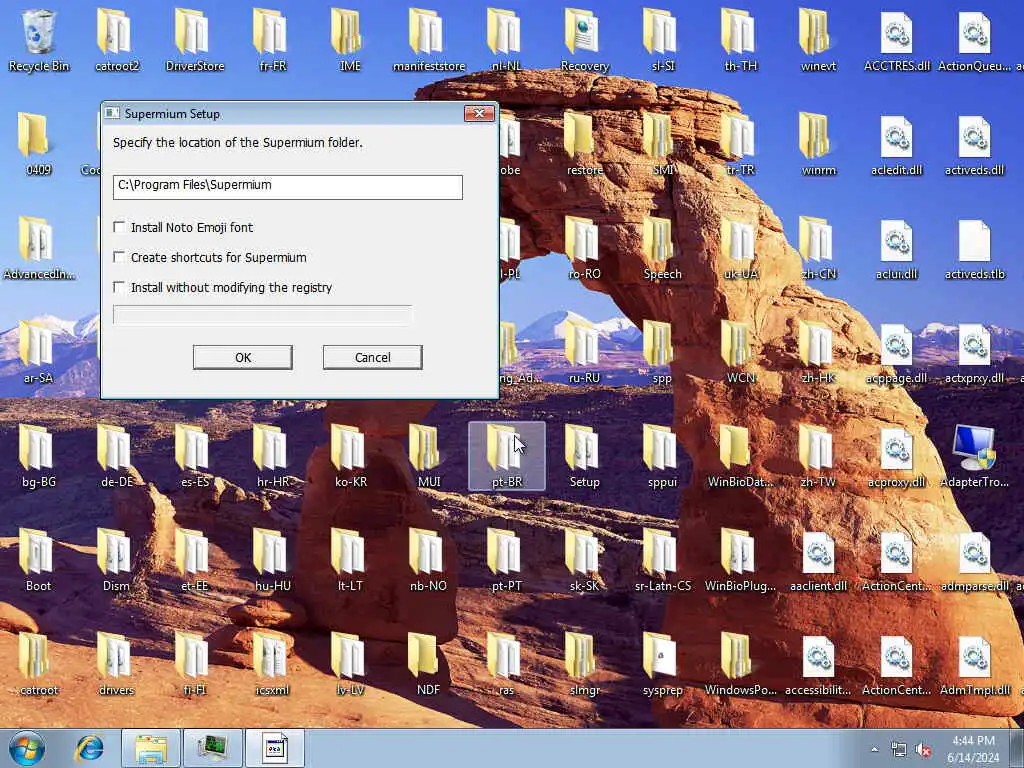The image size is (1024, 768).
Task: Close the Supermium Setup window
Action: (479, 114)
